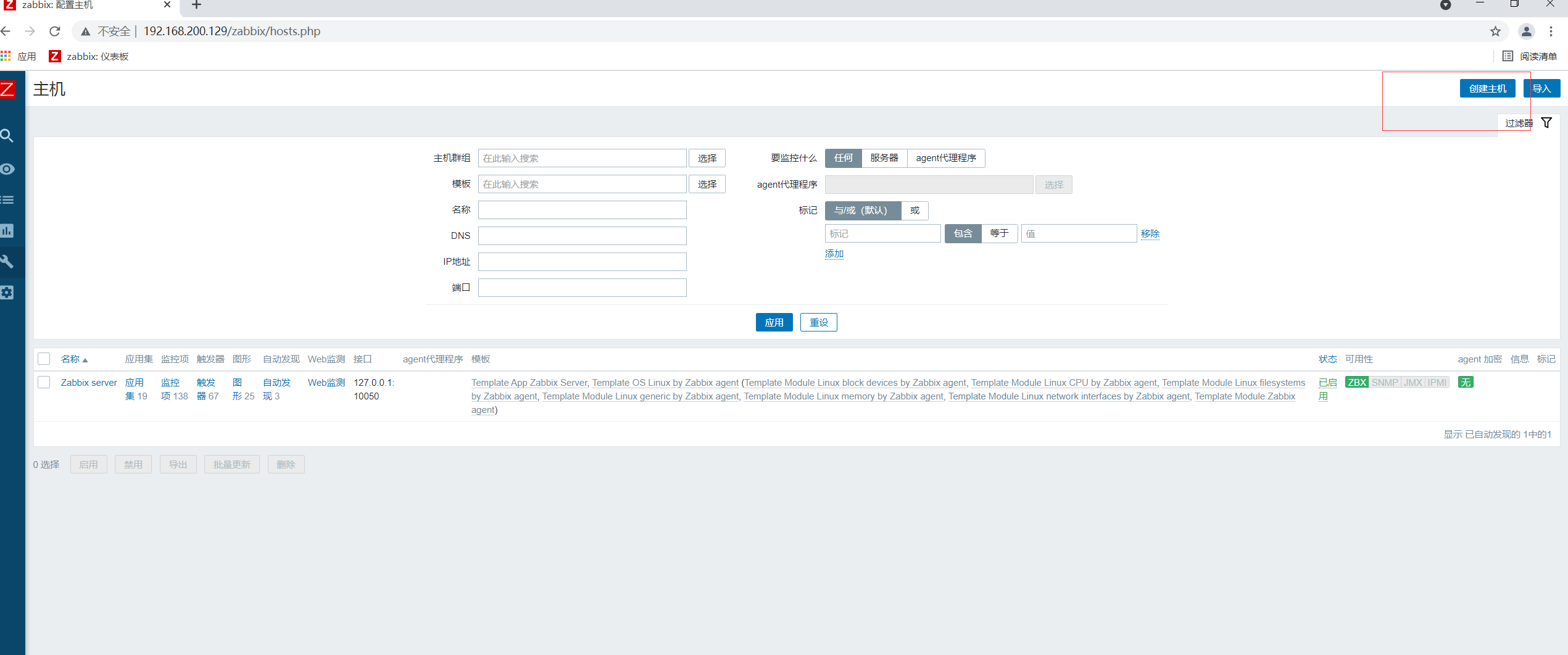Open 模板 选择 picker
This screenshot has height=655, width=1568.
tap(707, 184)
